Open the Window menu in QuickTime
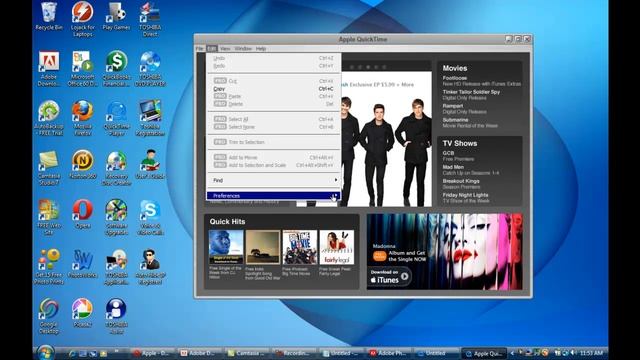 [243, 49]
